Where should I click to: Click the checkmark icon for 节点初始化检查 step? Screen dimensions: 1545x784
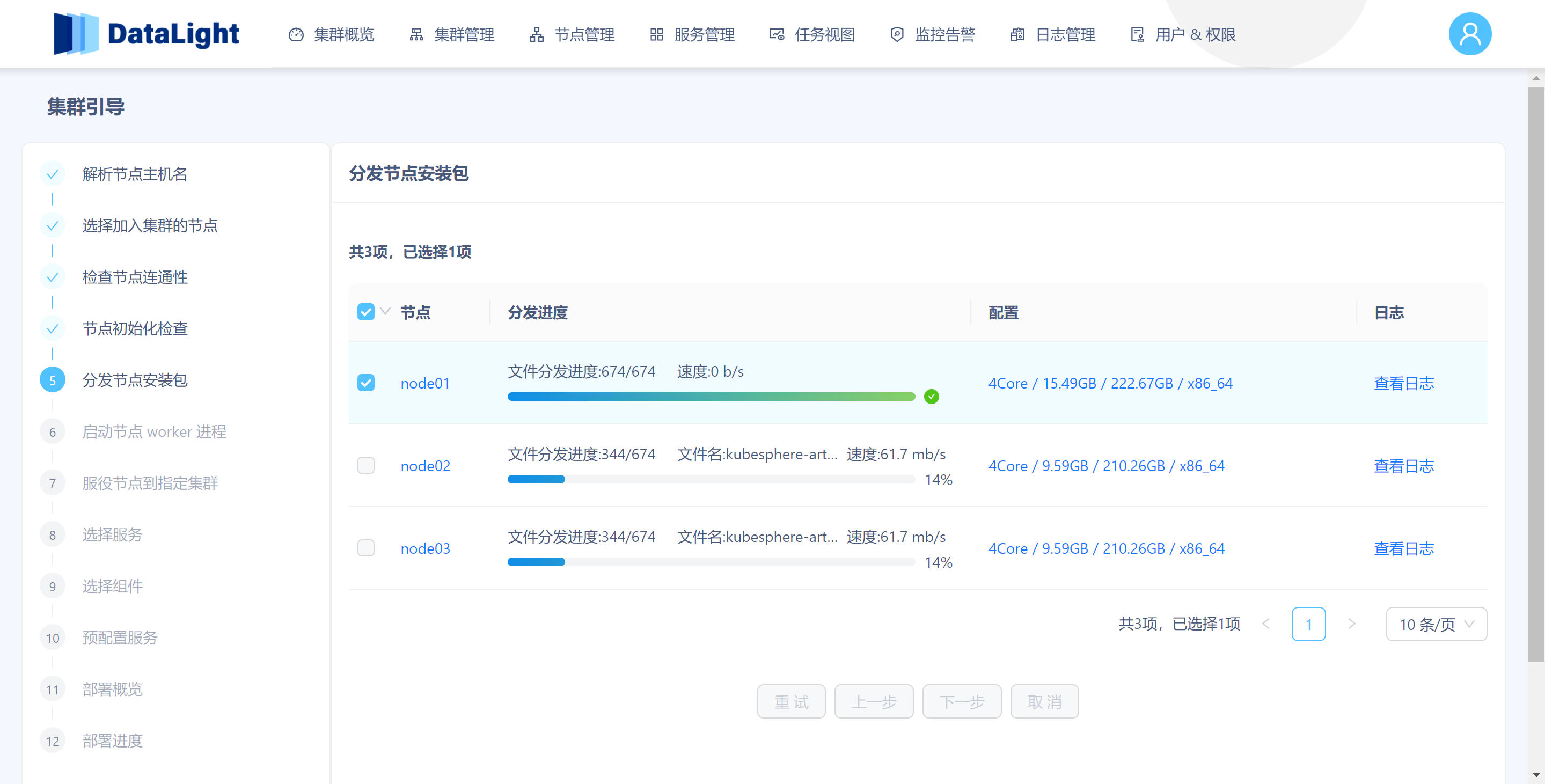tap(52, 329)
